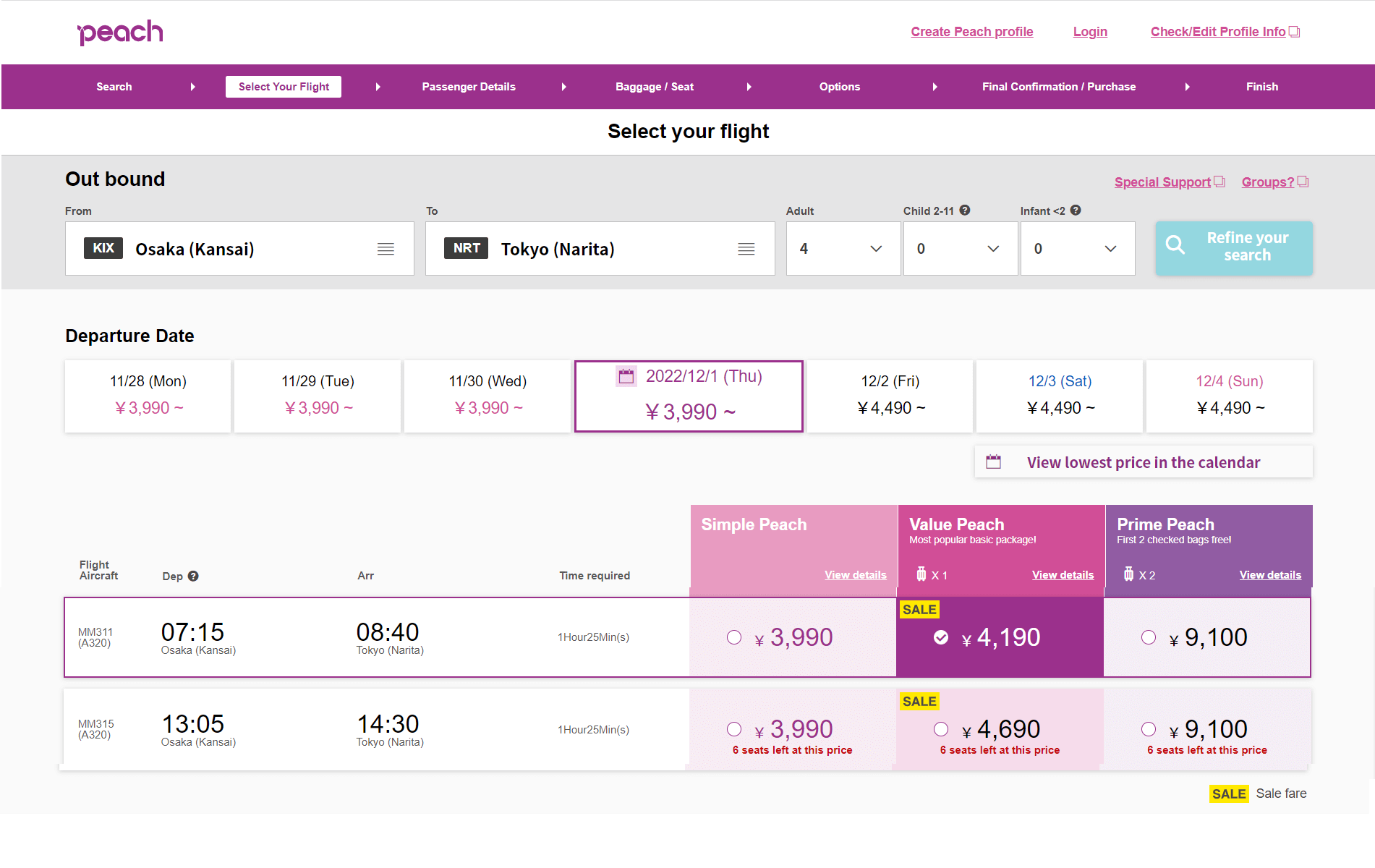Click the Baggage / Seat step
Screen dimensions: 1375x868
(655, 87)
